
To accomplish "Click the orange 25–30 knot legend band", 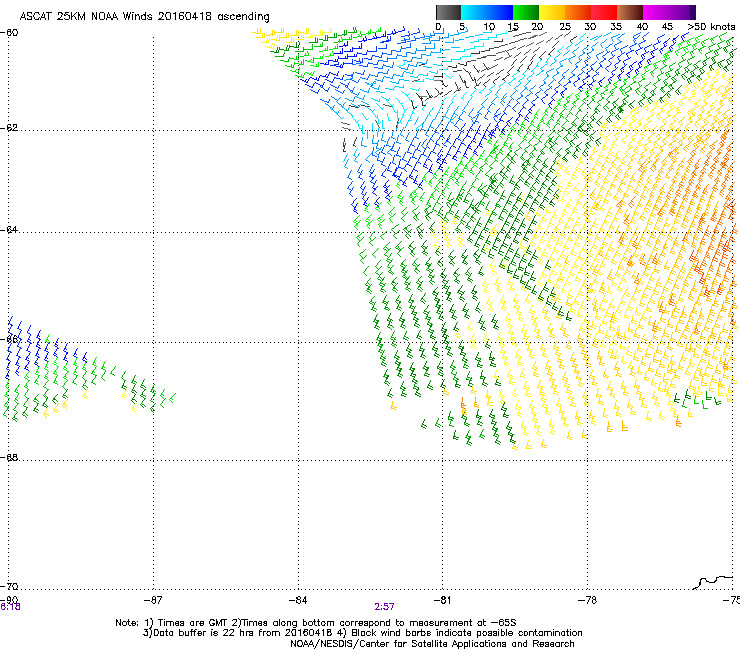I will (x=578, y=12).
